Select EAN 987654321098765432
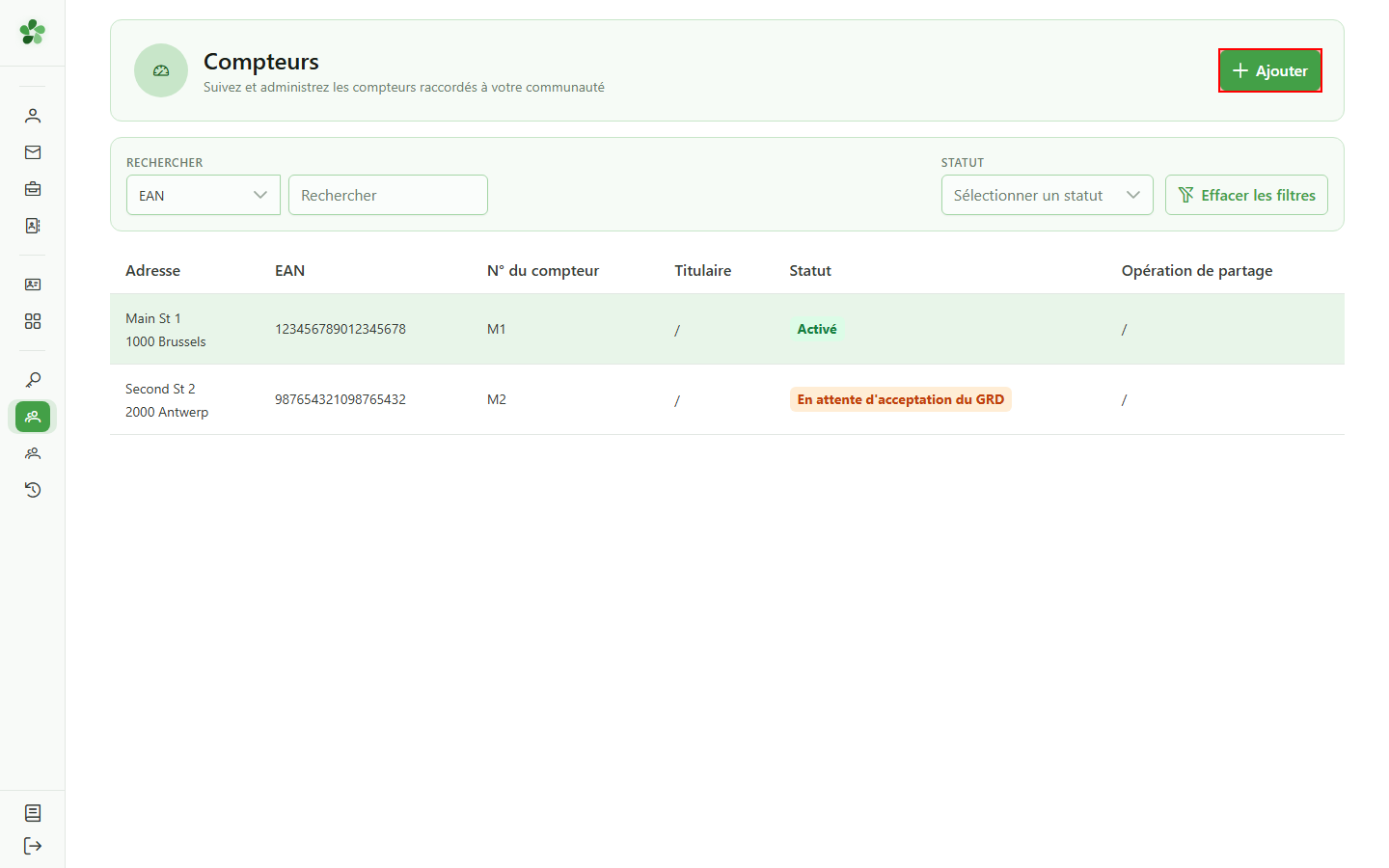The image size is (1389, 868). click(x=340, y=399)
